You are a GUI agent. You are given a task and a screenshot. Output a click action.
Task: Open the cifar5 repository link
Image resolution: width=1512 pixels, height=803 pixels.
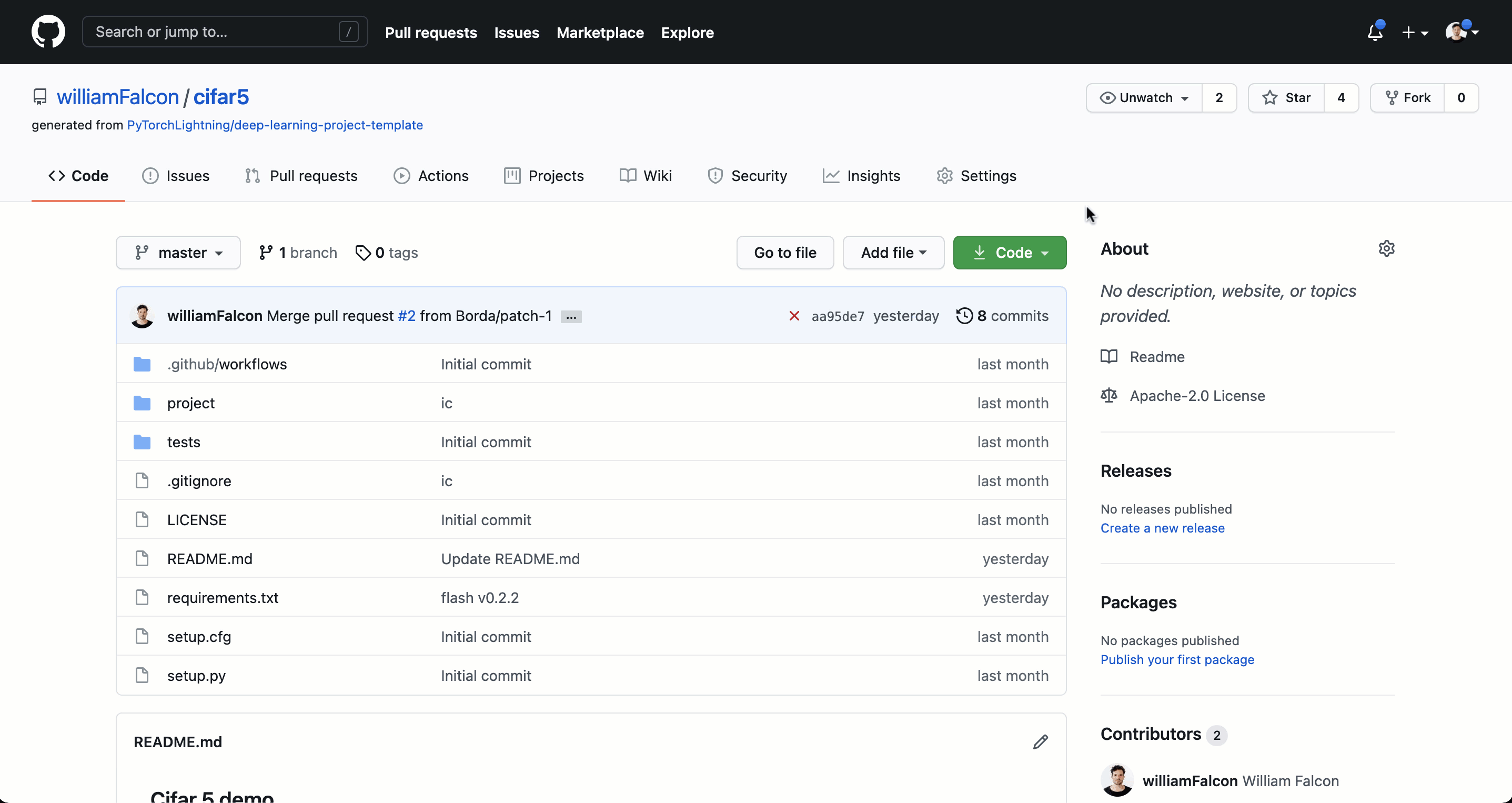point(220,97)
